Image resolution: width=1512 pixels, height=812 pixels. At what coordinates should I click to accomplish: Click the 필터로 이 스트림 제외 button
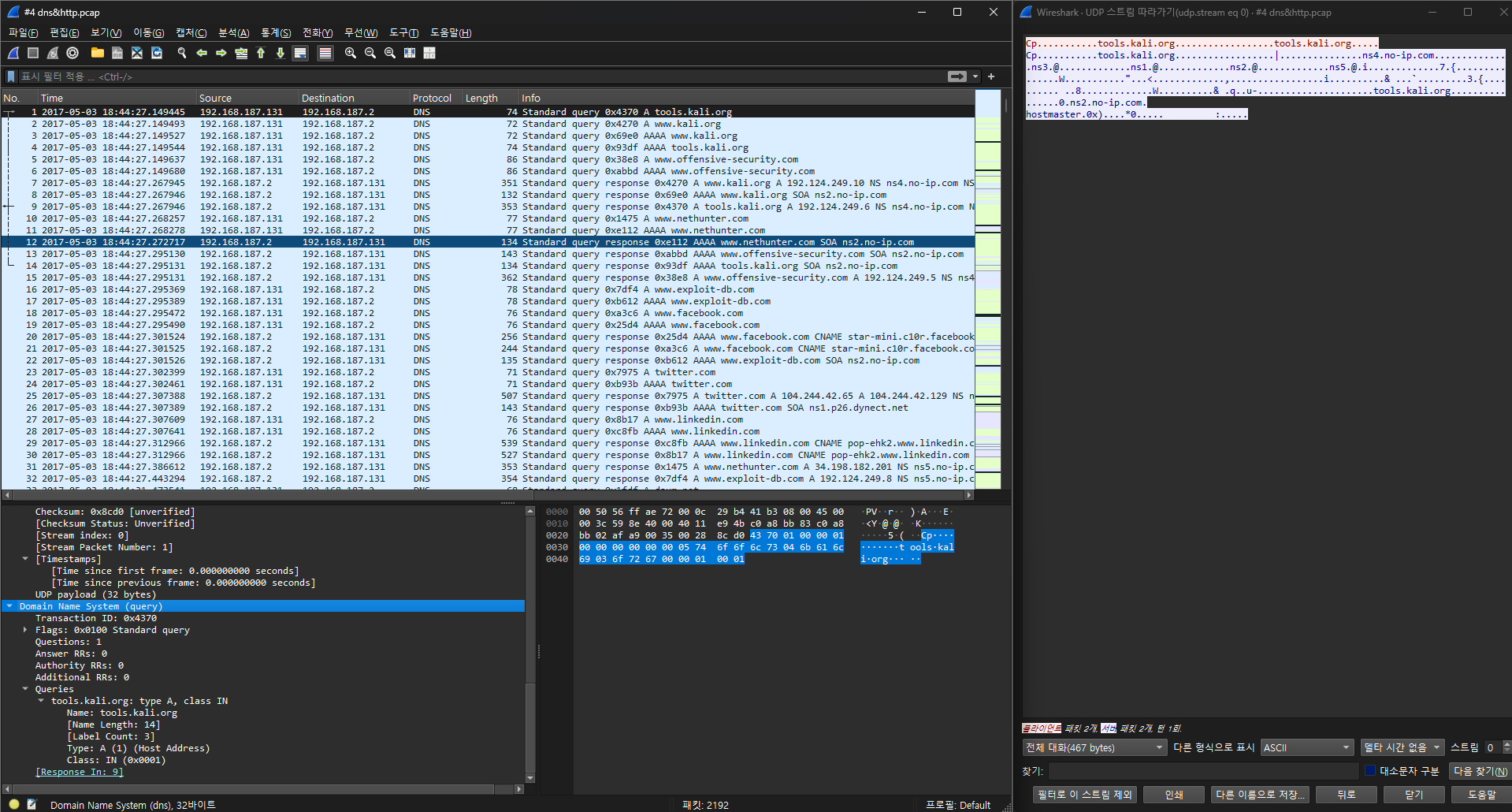1084,795
